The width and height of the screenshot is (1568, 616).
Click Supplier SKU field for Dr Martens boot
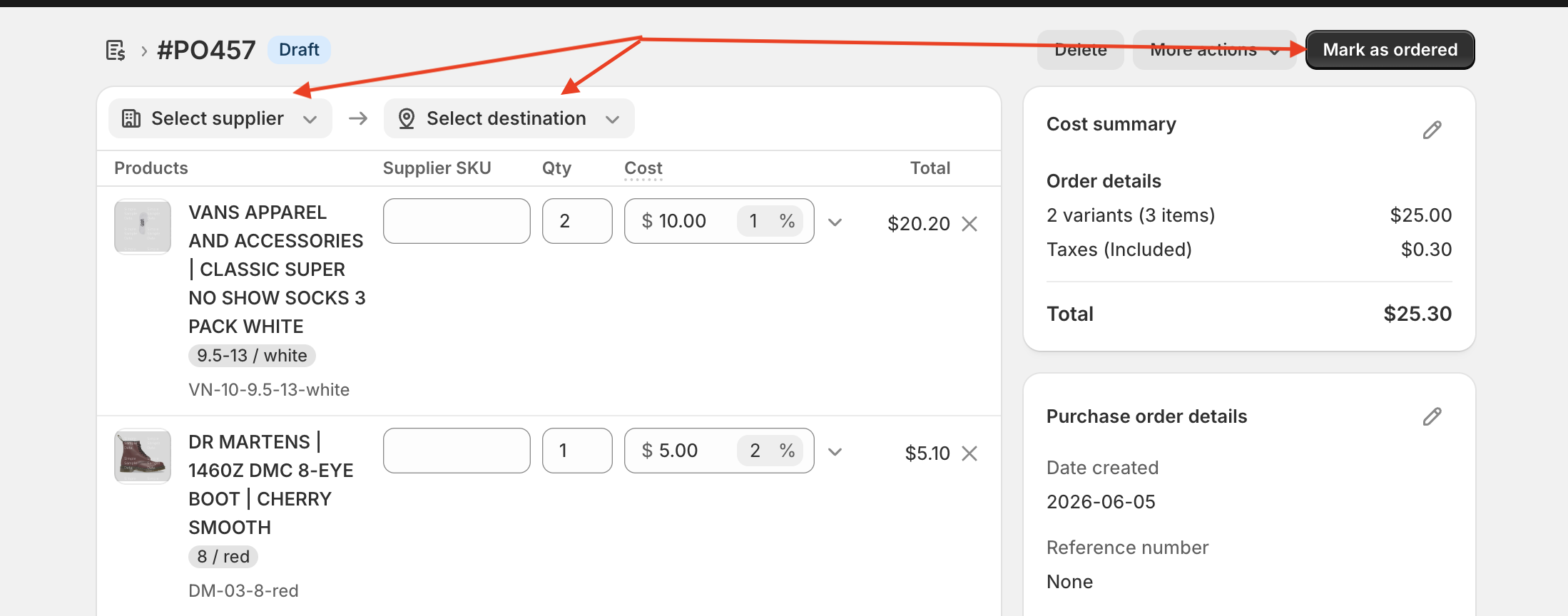point(457,451)
